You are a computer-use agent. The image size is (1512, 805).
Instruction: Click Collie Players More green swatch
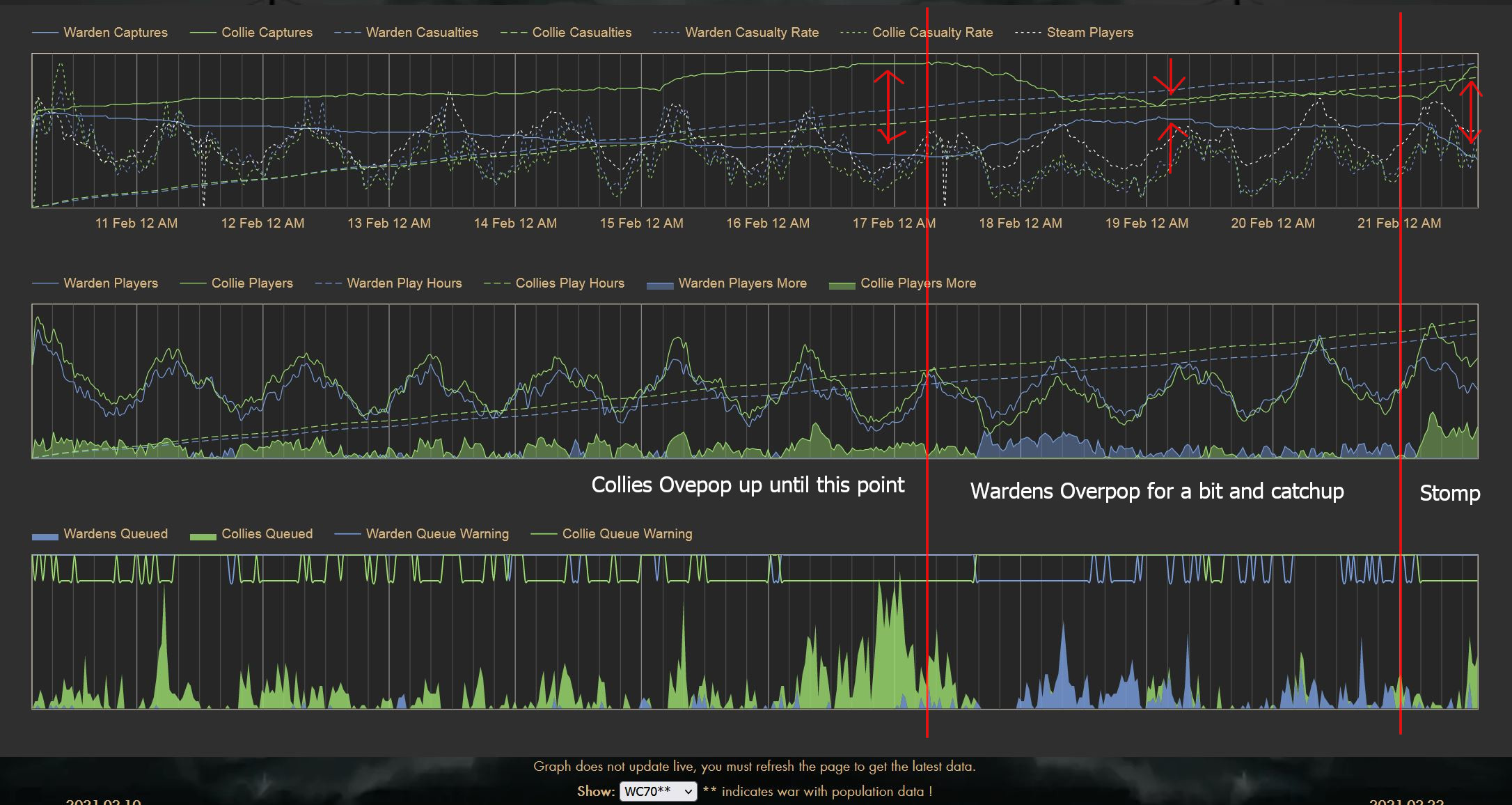pyautogui.click(x=842, y=285)
